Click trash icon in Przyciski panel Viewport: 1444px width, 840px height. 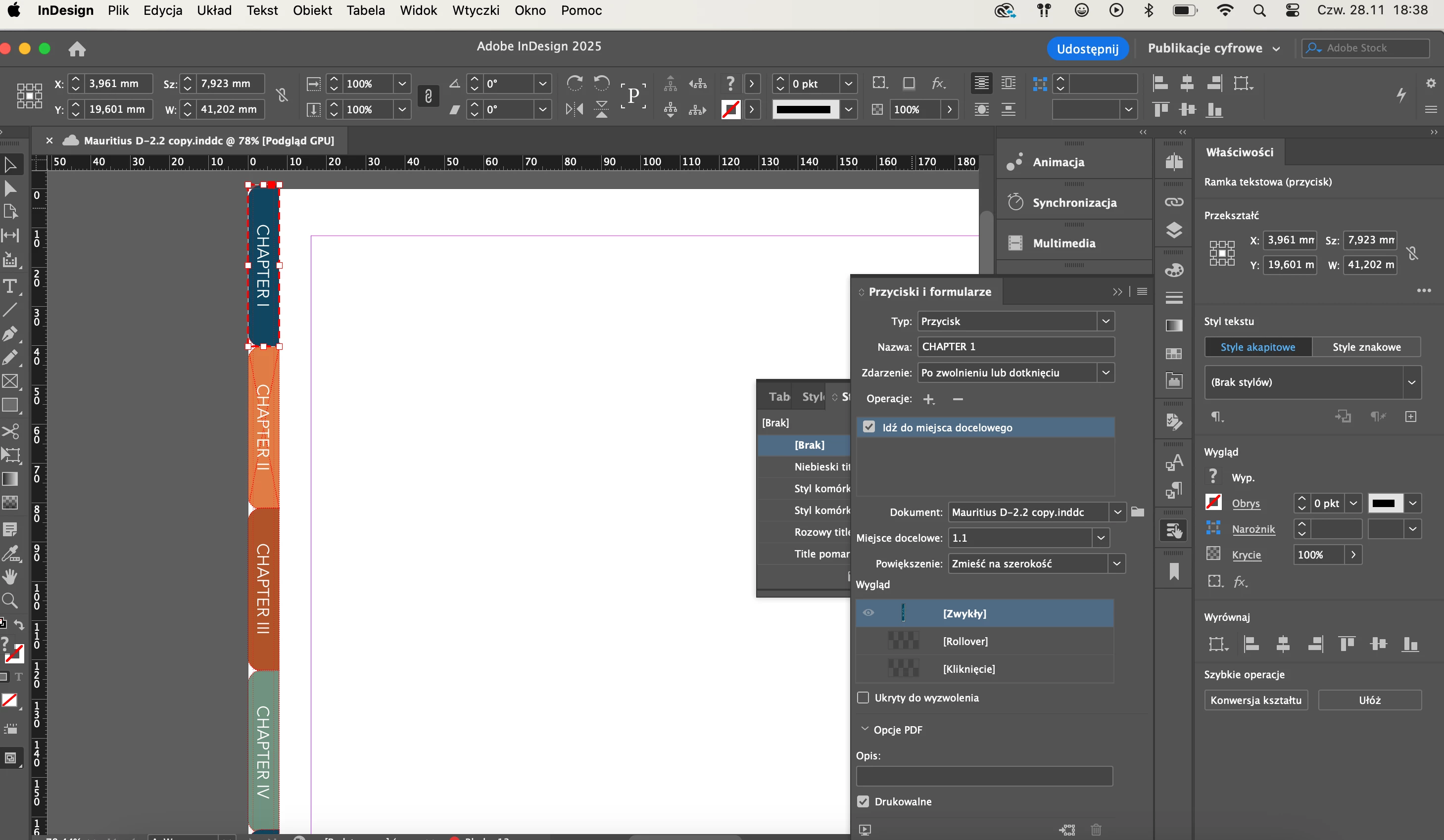point(1096,829)
